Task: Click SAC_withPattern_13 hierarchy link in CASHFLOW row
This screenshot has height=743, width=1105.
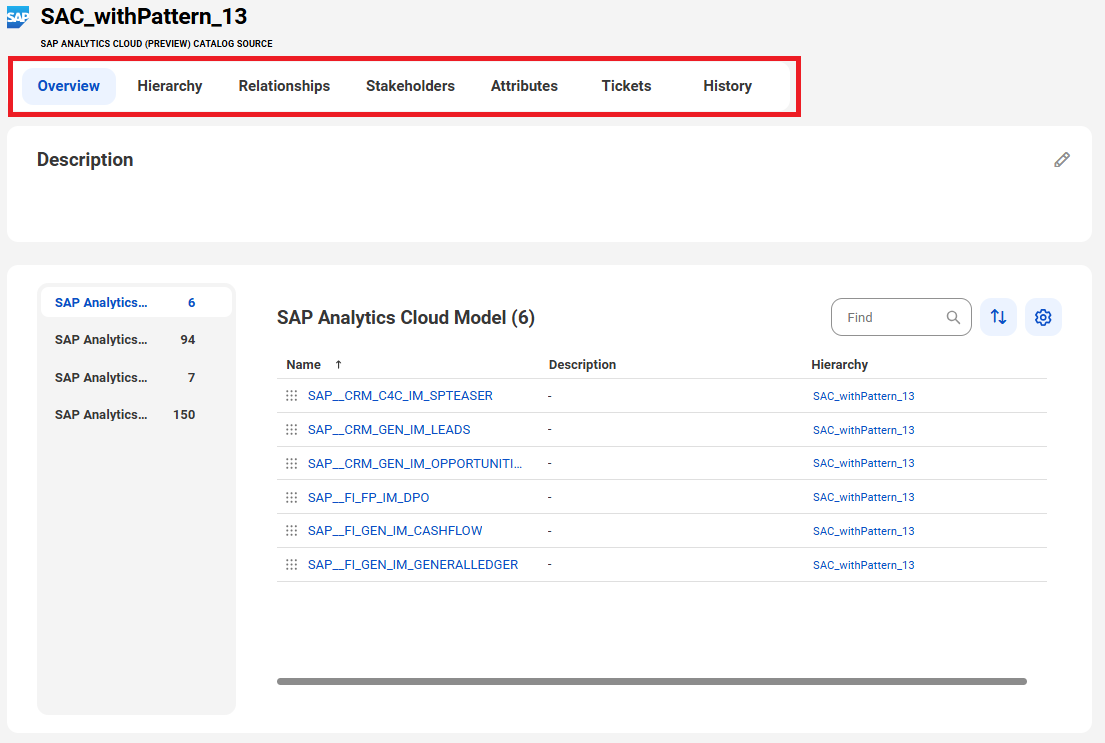Action: pyautogui.click(x=863, y=531)
